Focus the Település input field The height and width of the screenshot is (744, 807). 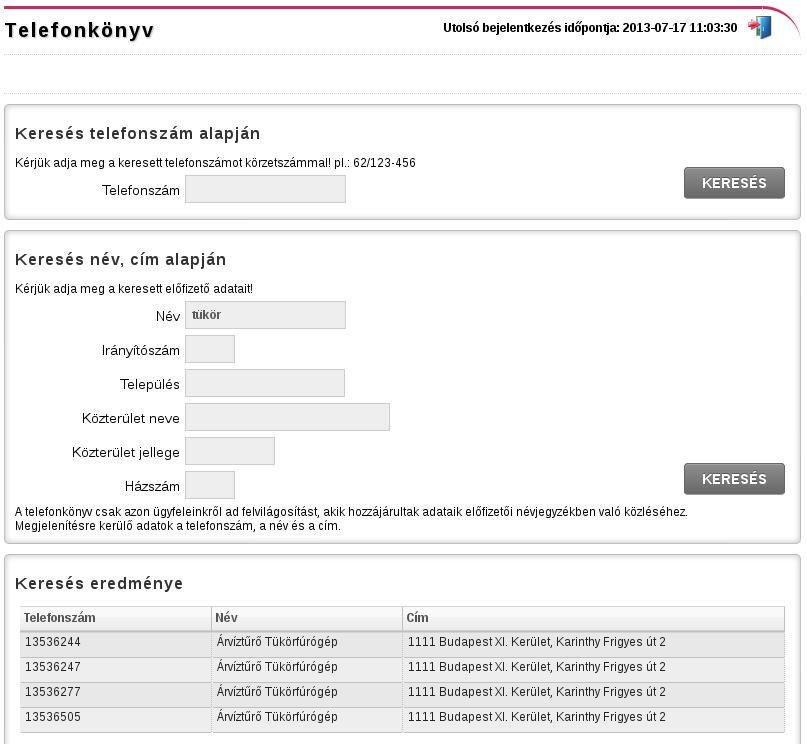265,383
